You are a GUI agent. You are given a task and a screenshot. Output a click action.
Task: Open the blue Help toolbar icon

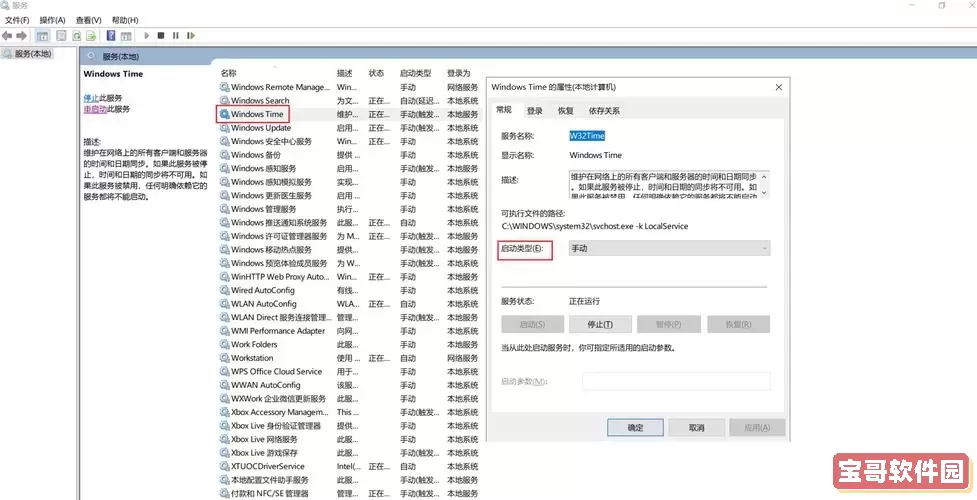111,36
